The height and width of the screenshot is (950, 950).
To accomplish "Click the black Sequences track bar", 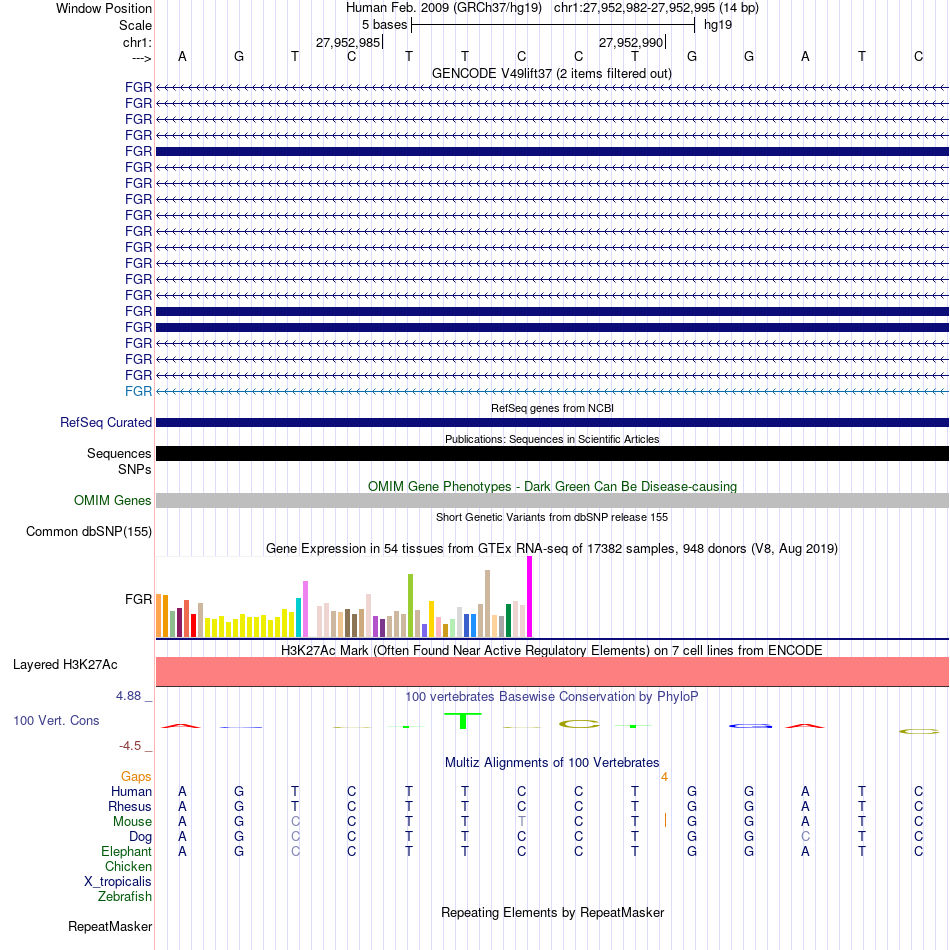I will coord(552,453).
